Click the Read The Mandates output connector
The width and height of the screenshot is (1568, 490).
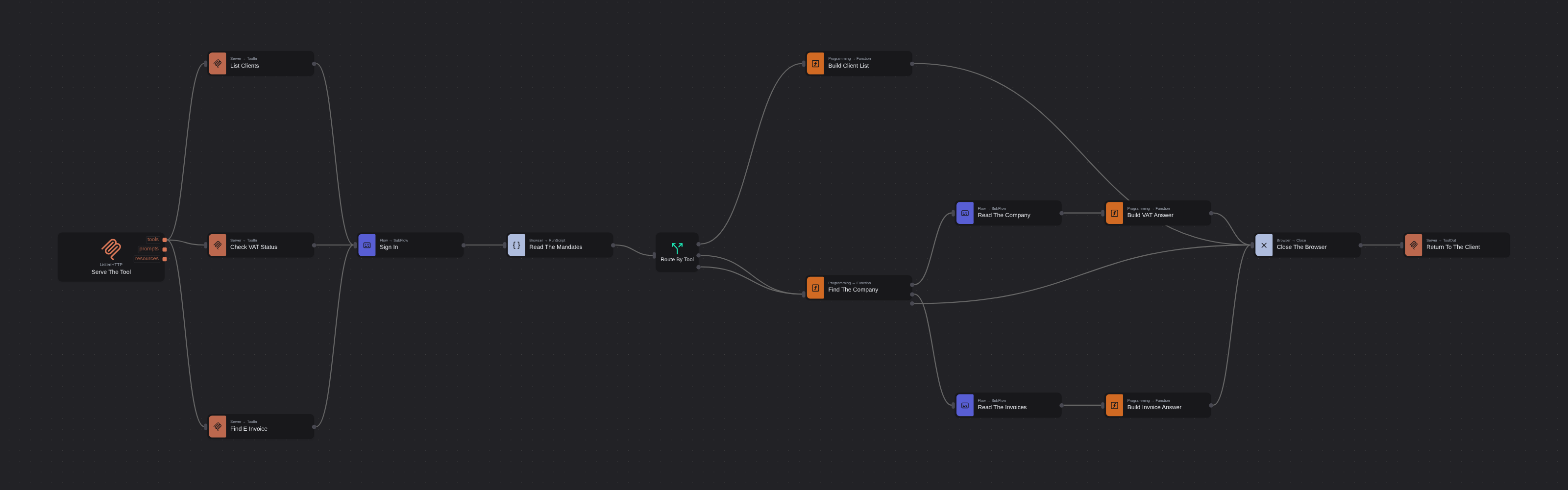[613, 245]
